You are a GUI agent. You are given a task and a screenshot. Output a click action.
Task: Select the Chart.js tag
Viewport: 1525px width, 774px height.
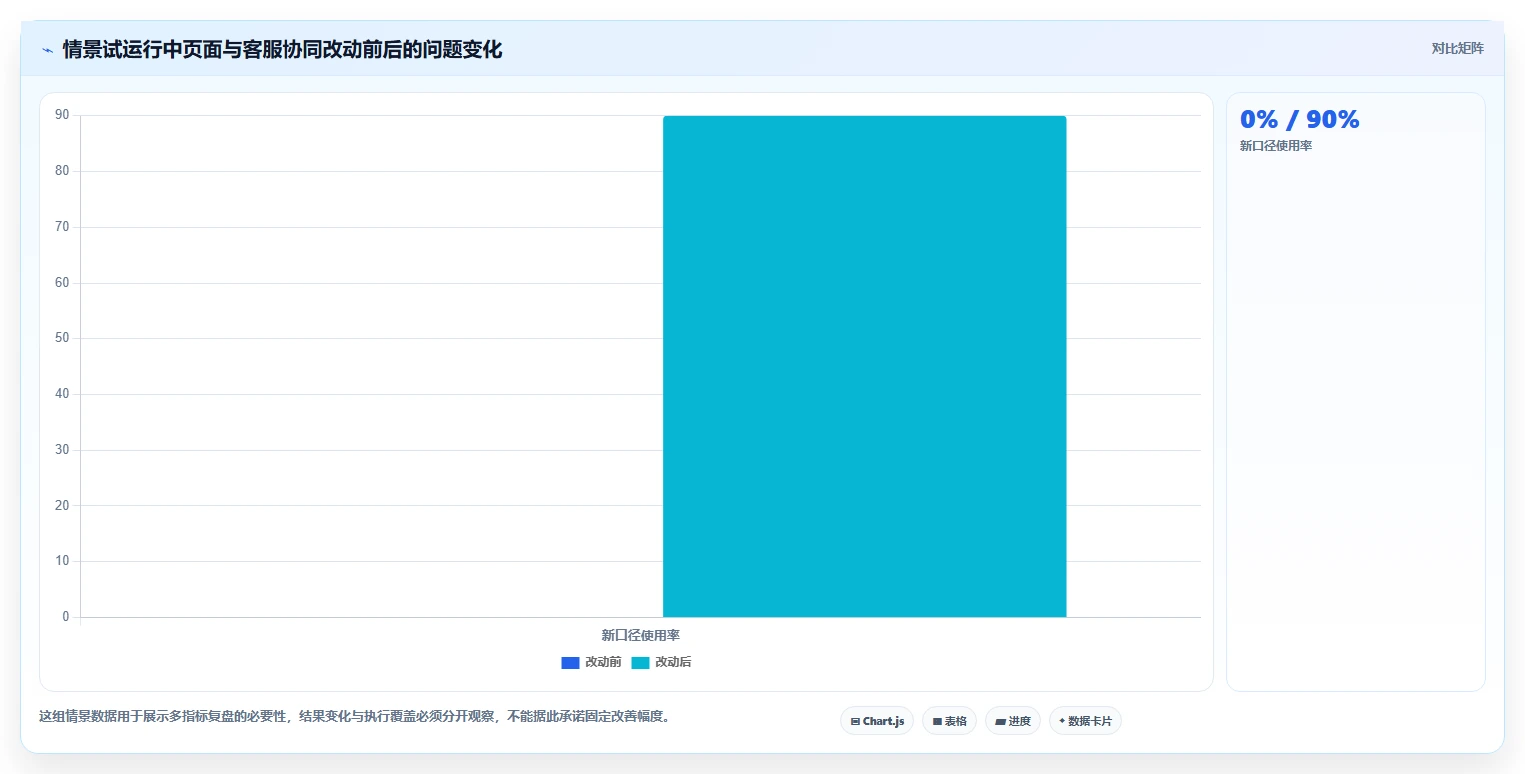coord(877,721)
